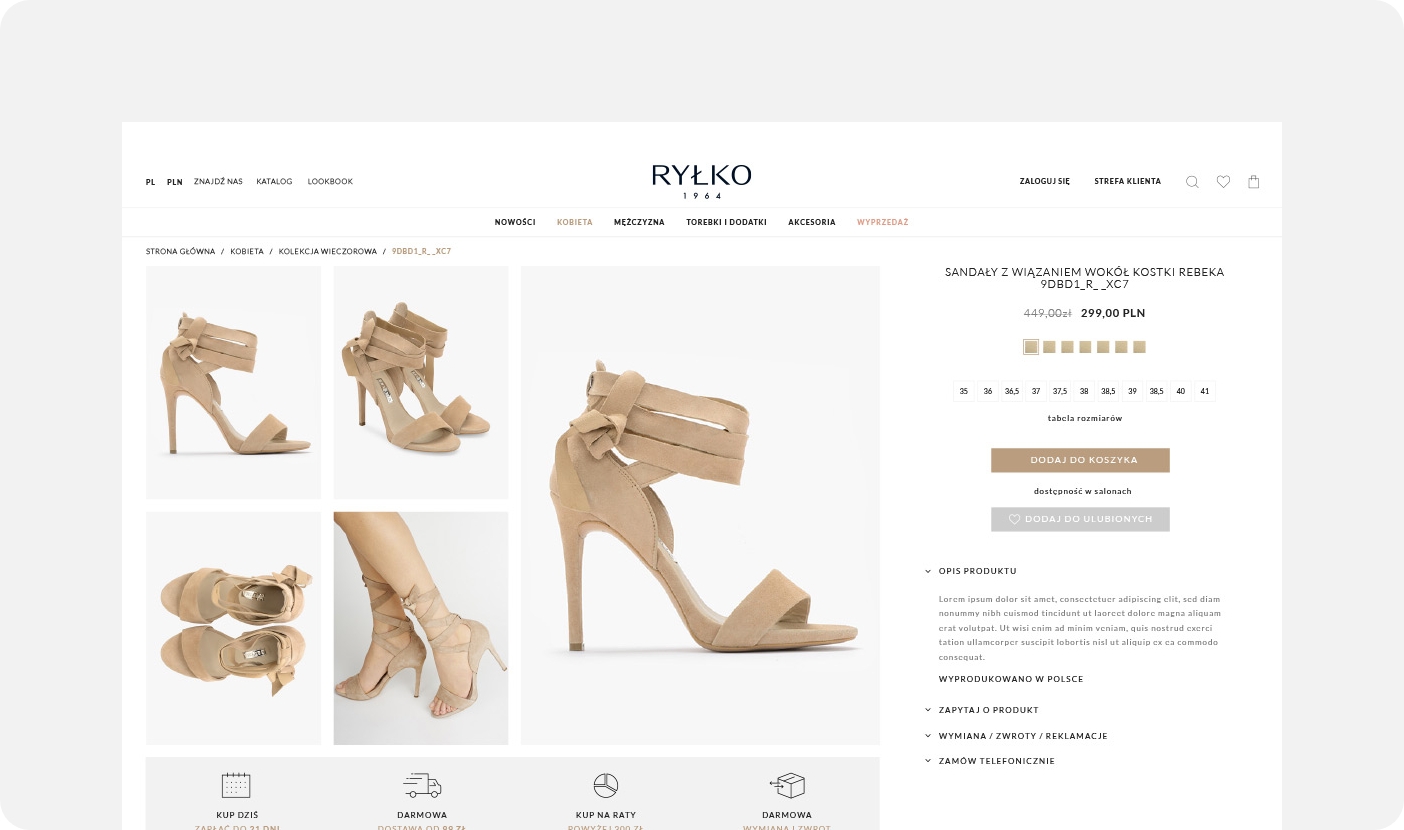Collapse the Opis Produktu section
The height and width of the screenshot is (830, 1404).
point(970,571)
